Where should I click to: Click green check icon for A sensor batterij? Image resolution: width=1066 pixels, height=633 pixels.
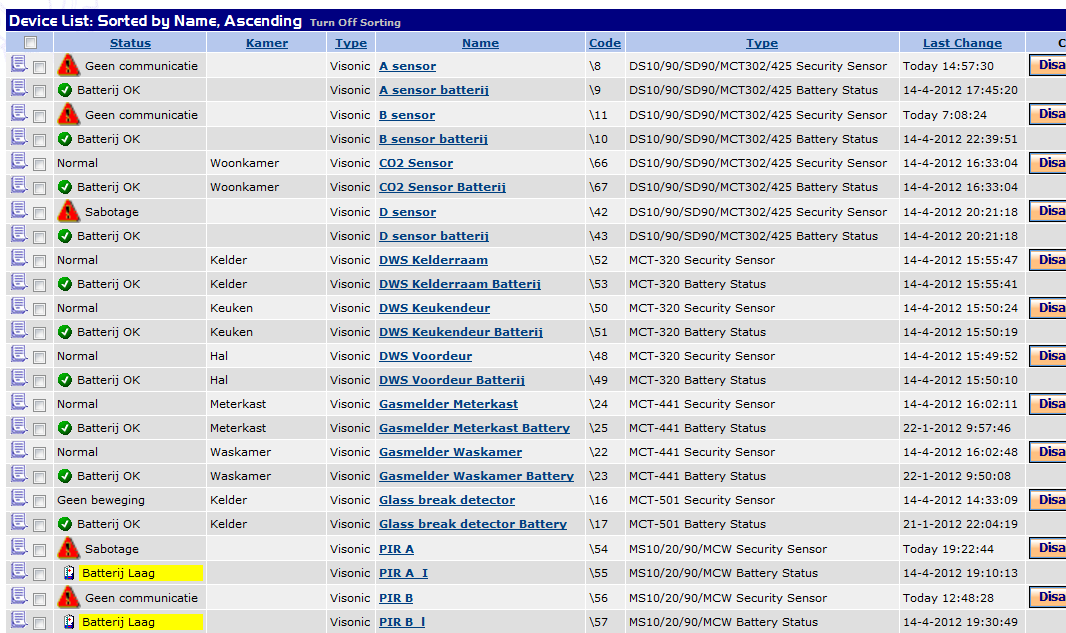click(x=65, y=90)
